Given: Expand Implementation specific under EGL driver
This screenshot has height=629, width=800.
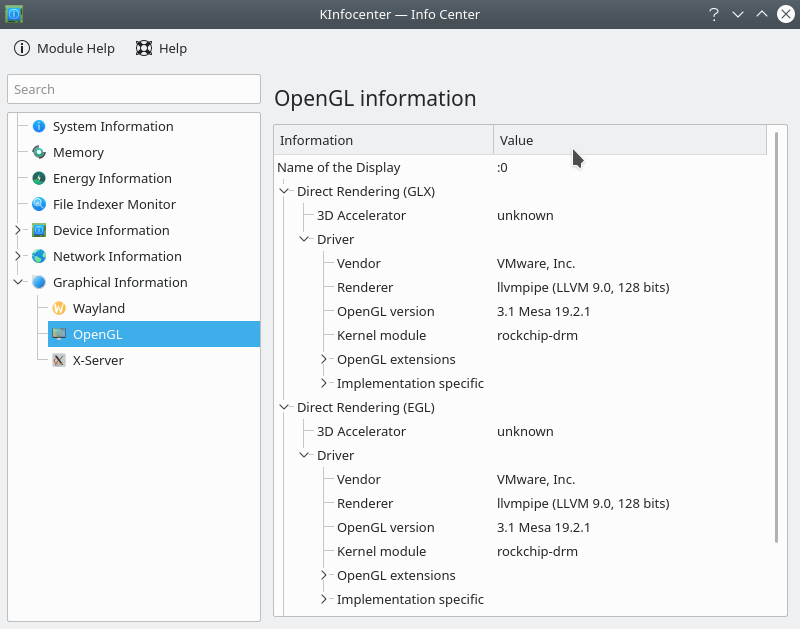Looking at the screenshot, I should coord(324,599).
